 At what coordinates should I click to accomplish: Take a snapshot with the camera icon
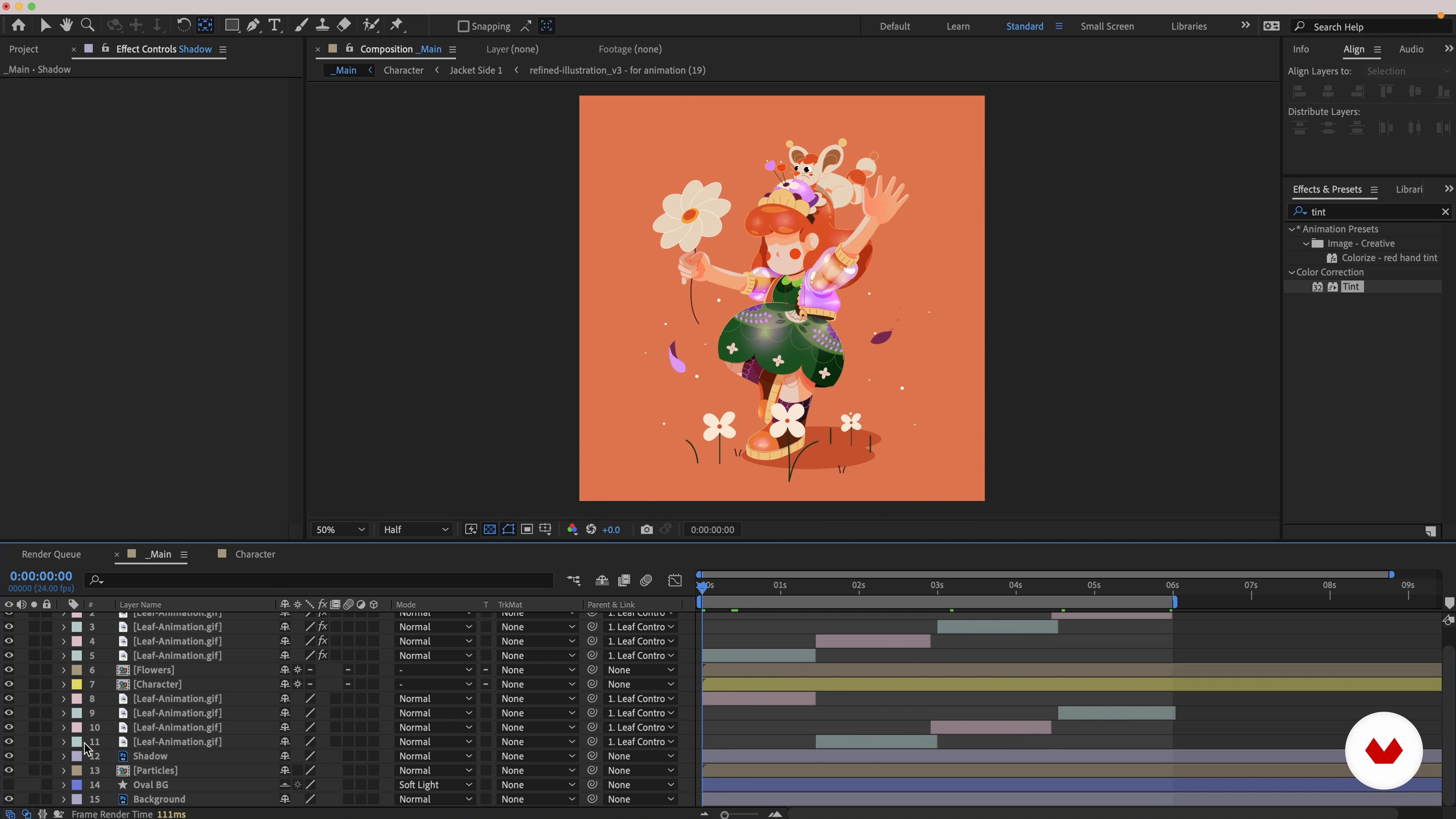click(646, 530)
